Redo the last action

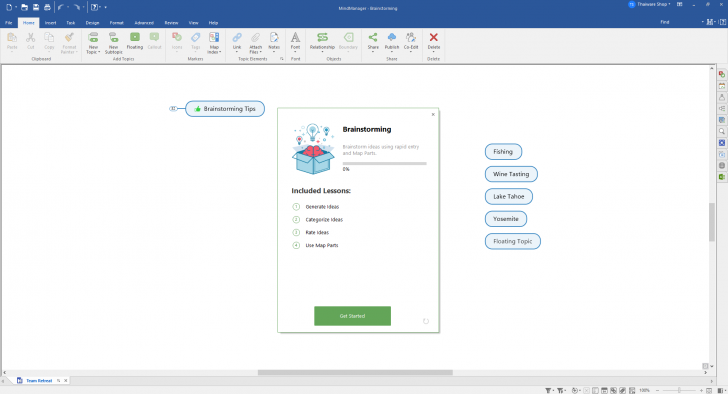point(77,7)
